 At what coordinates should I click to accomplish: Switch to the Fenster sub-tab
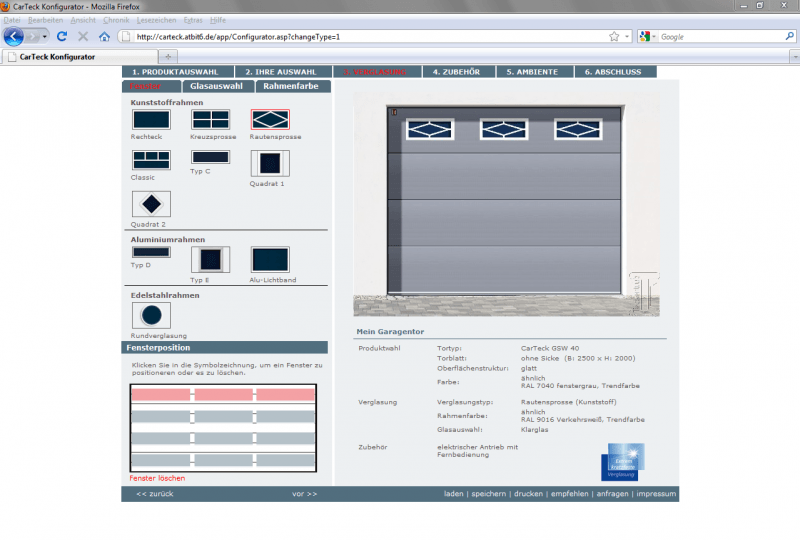coord(152,86)
